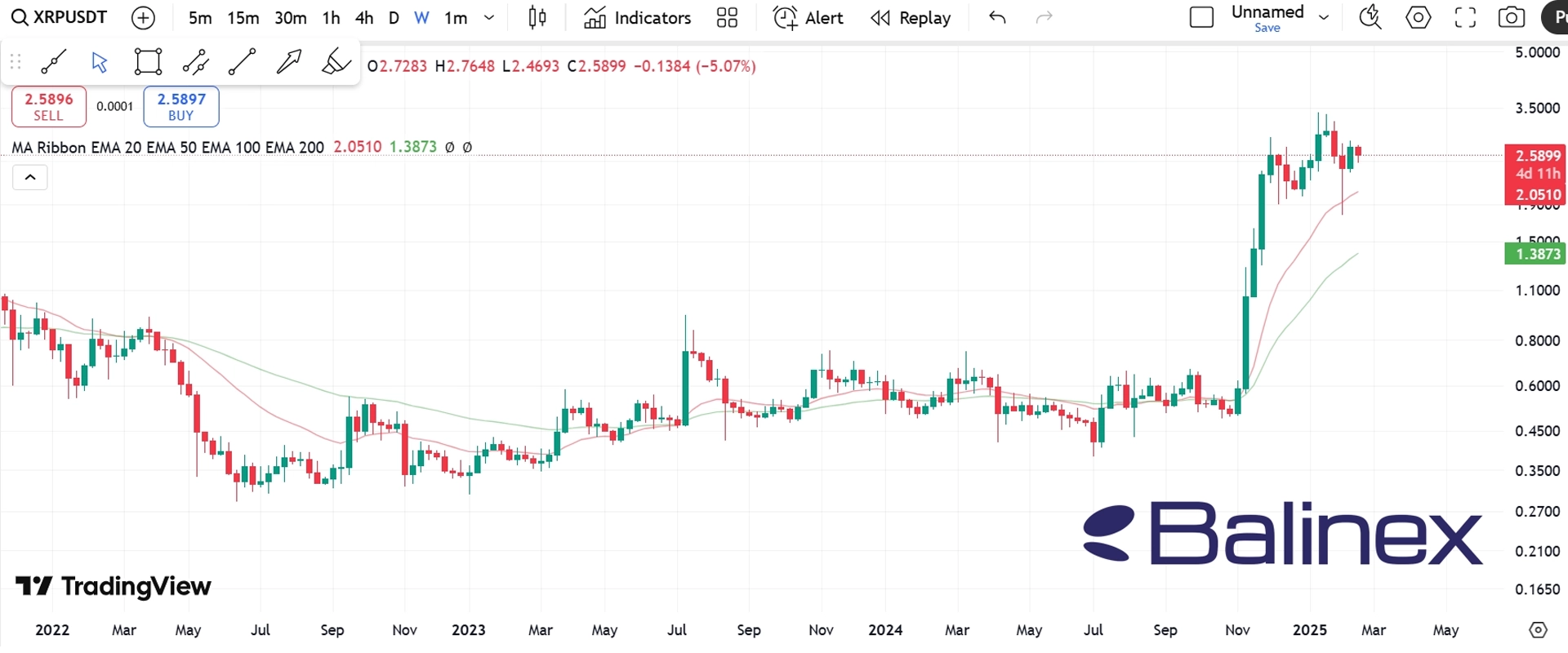
Task: Select the 30m timeframe
Action: click(x=291, y=18)
